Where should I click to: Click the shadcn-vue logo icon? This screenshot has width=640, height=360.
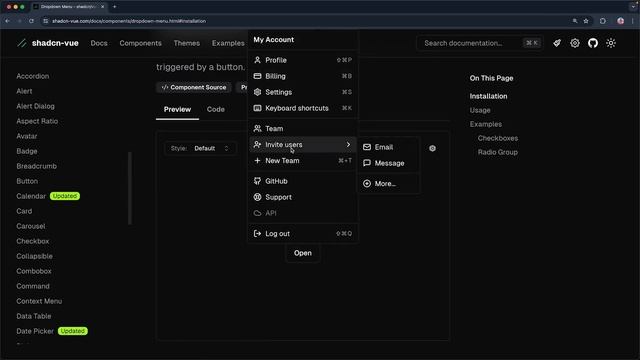click(22, 43)
